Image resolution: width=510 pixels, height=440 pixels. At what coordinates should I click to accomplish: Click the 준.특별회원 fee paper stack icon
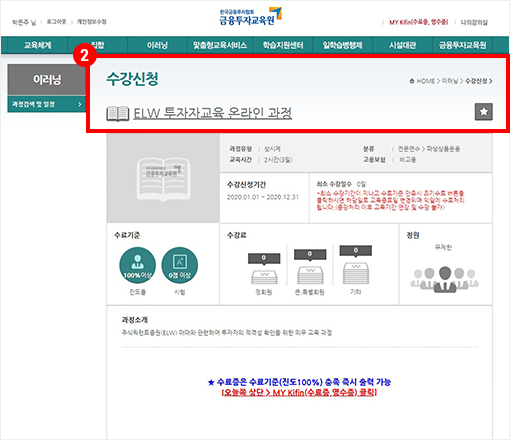point(310,275)
